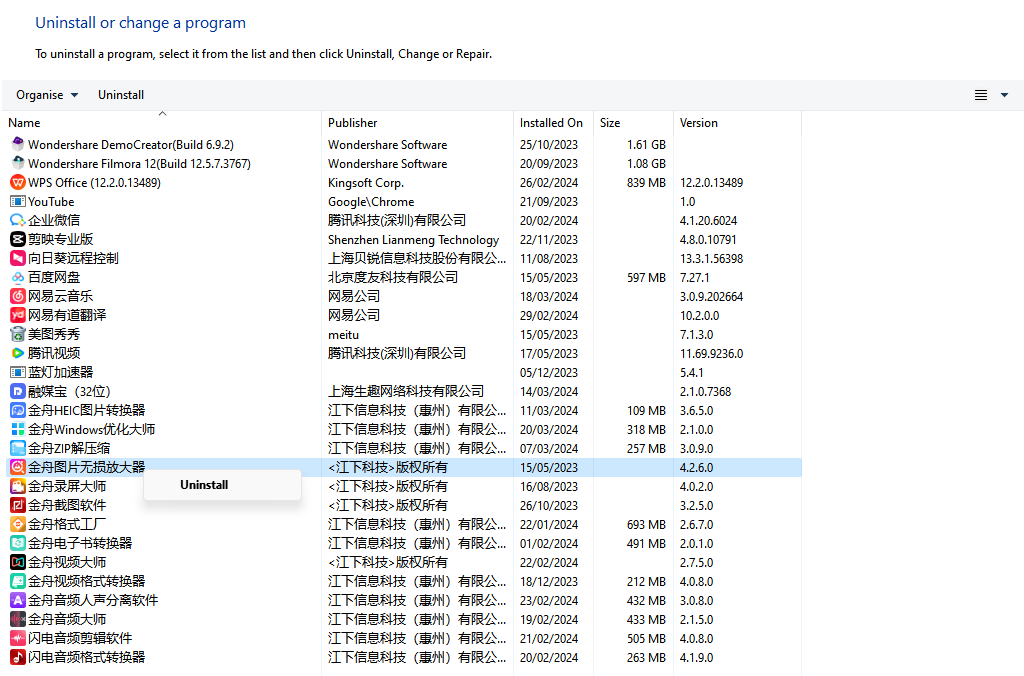
Task: Click the 腾讯视频 icon
Action: [17, 353]
